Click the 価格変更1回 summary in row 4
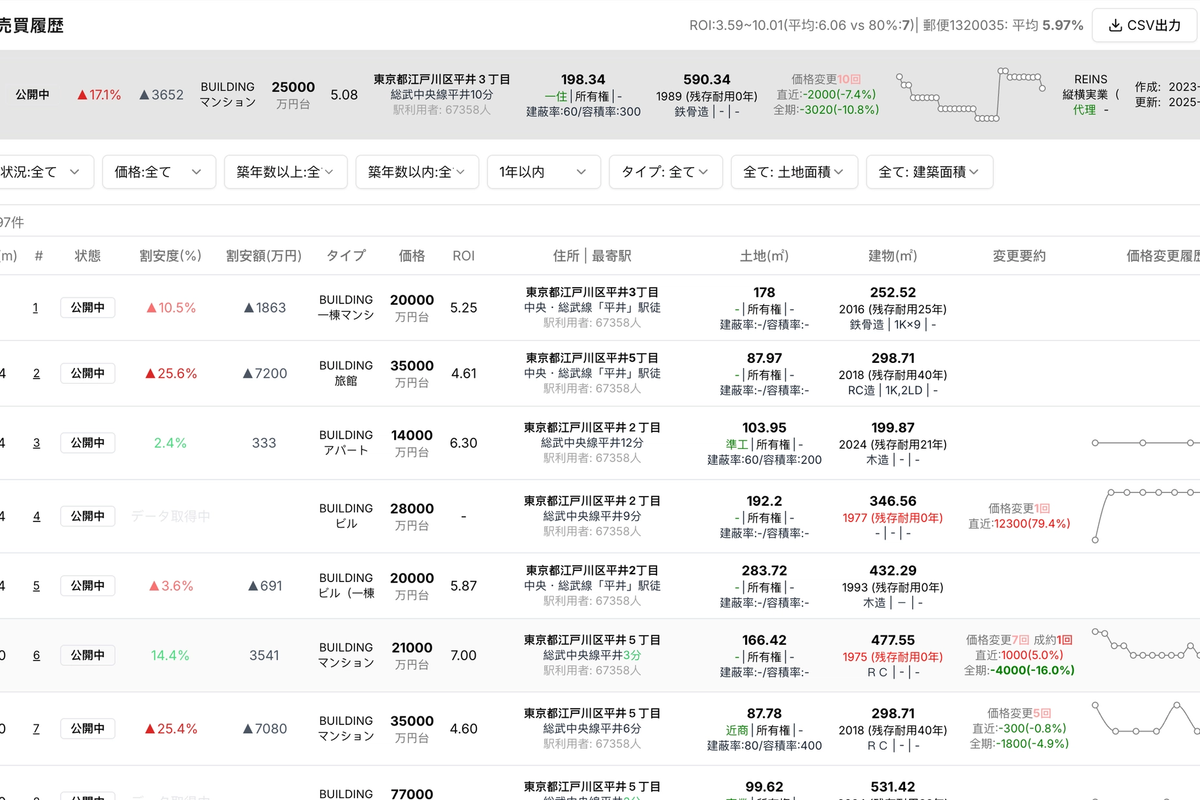 tap(1019, 508)
